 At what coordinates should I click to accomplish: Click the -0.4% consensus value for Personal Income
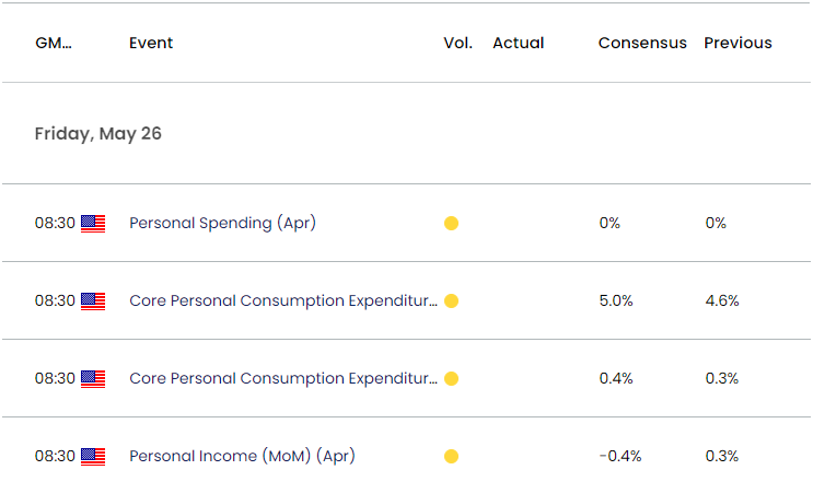pos(616,456)
